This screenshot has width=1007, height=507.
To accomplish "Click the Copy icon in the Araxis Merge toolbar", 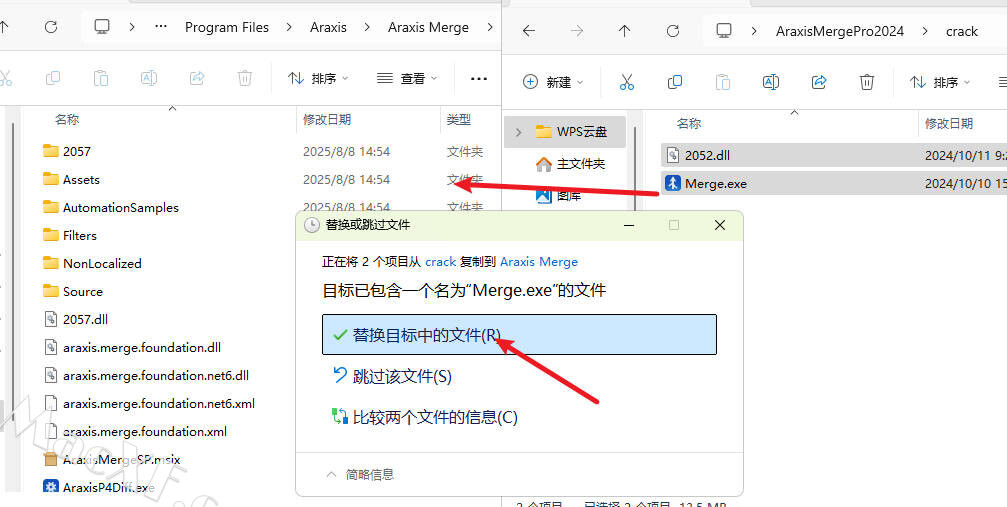I will point(53,78).
